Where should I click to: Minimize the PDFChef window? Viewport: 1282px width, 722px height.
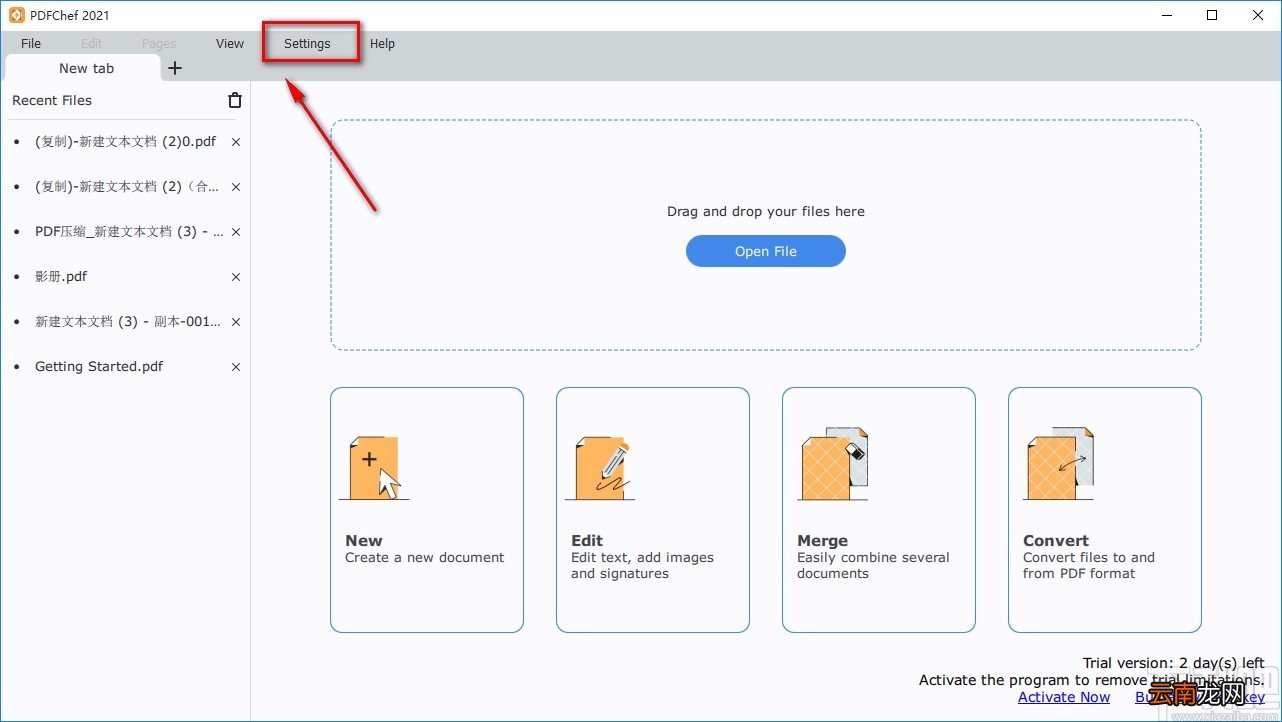click(1166, 15)
